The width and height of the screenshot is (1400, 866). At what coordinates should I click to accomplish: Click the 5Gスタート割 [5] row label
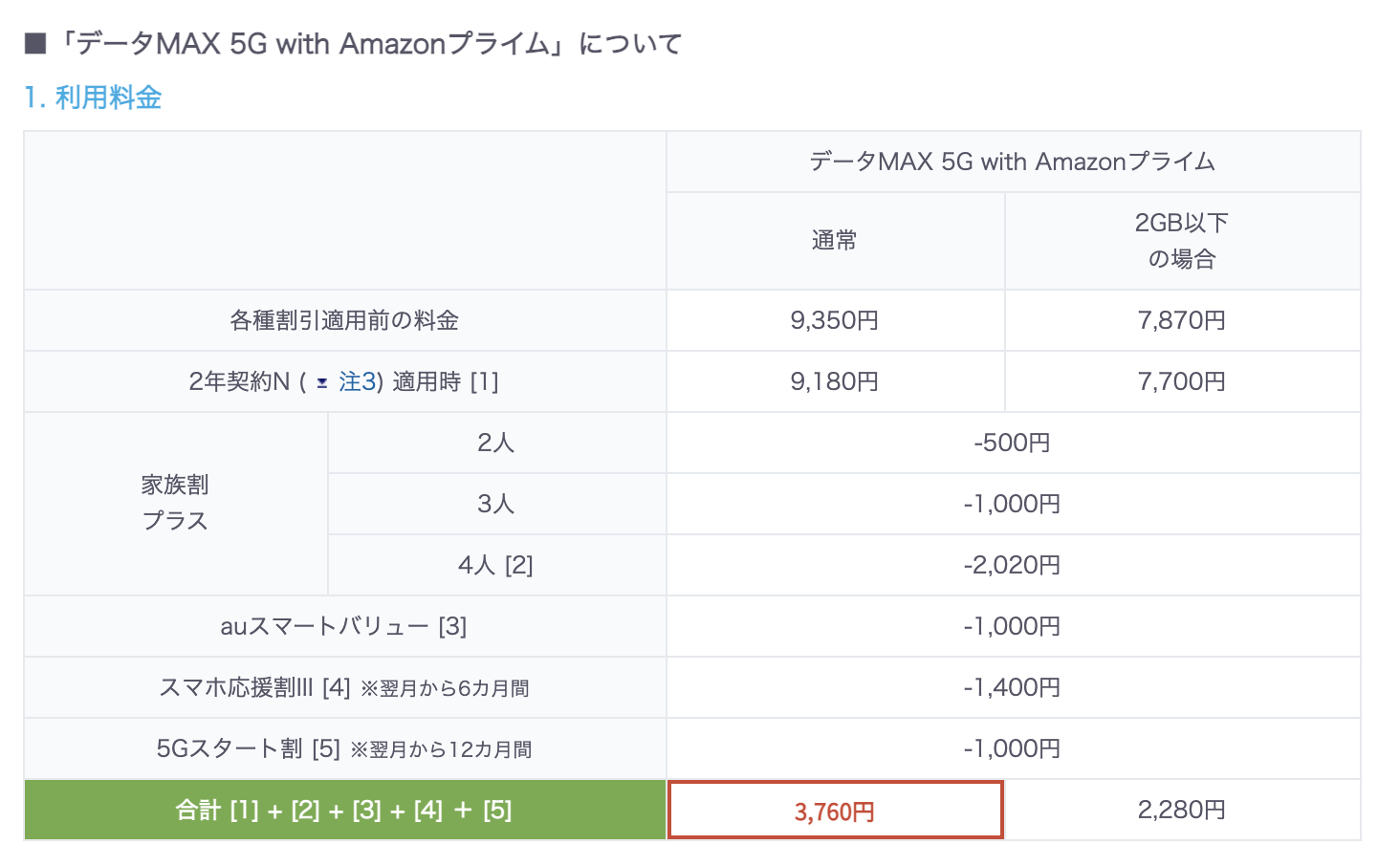[345, 748]
